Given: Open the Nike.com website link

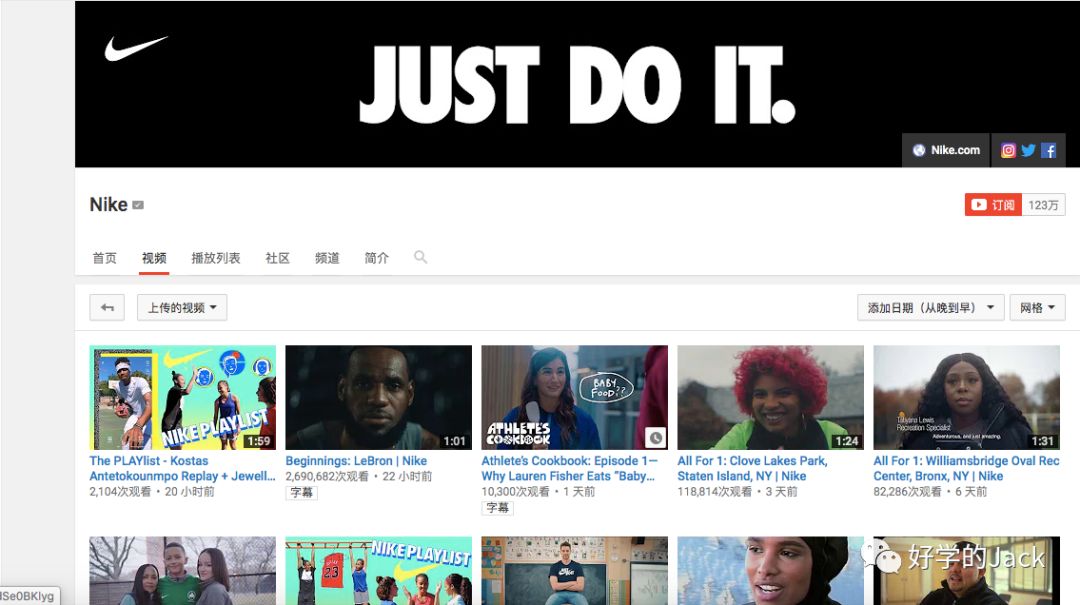Looking at the screenshot, I should point(946,150).
